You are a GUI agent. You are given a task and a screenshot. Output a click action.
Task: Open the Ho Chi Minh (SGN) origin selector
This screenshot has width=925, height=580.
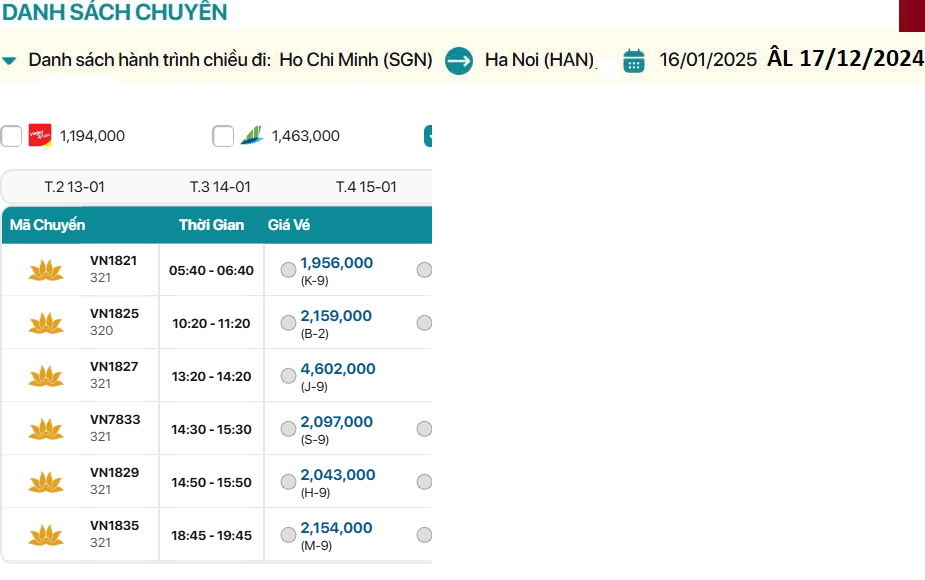(x=355, y=60)
